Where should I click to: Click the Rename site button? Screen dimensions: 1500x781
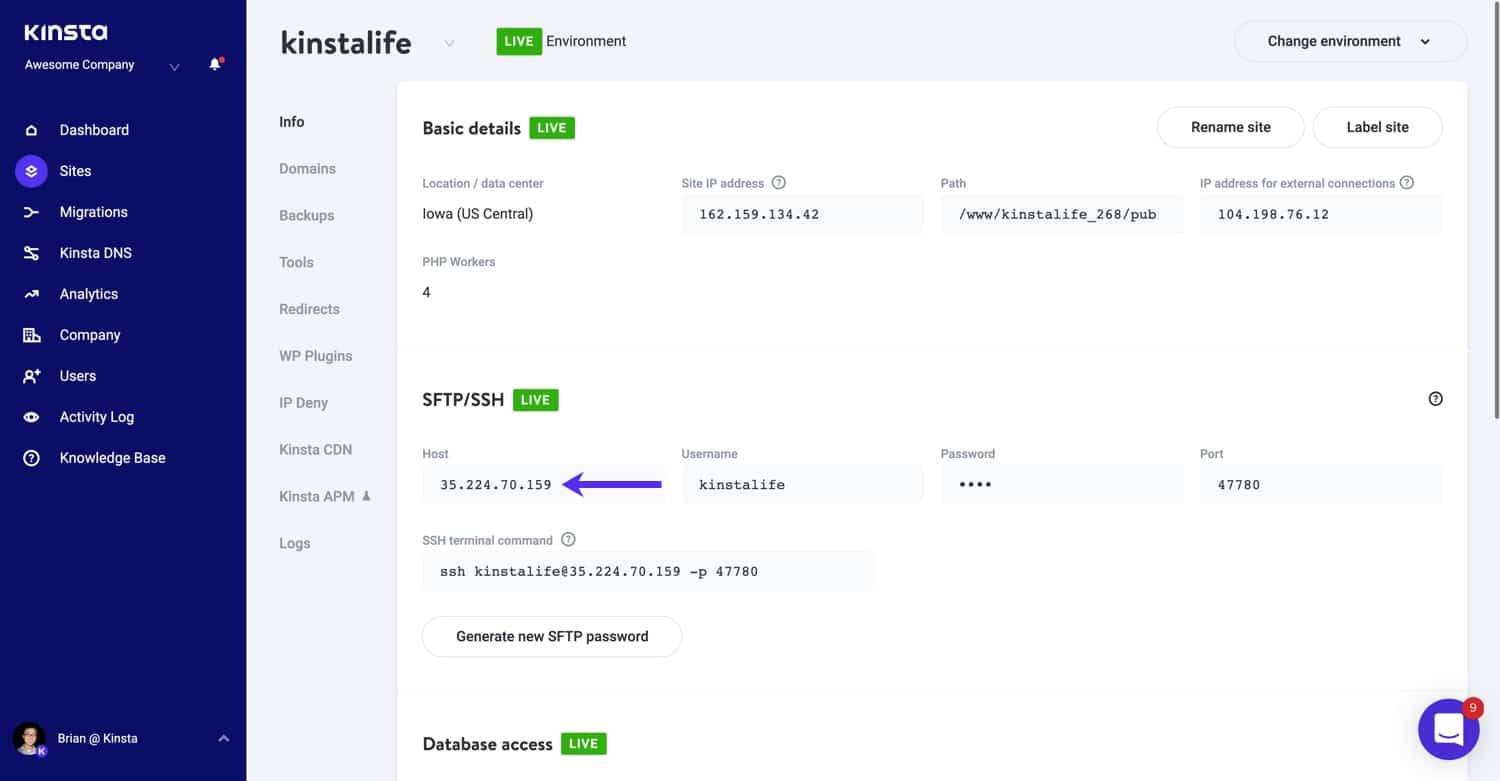pyautogui.click(x=1230, y=127)
